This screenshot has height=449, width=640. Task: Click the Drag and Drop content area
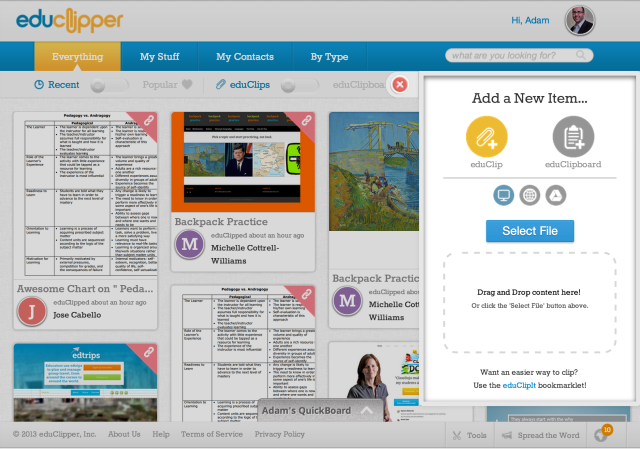tap(530, 302)
